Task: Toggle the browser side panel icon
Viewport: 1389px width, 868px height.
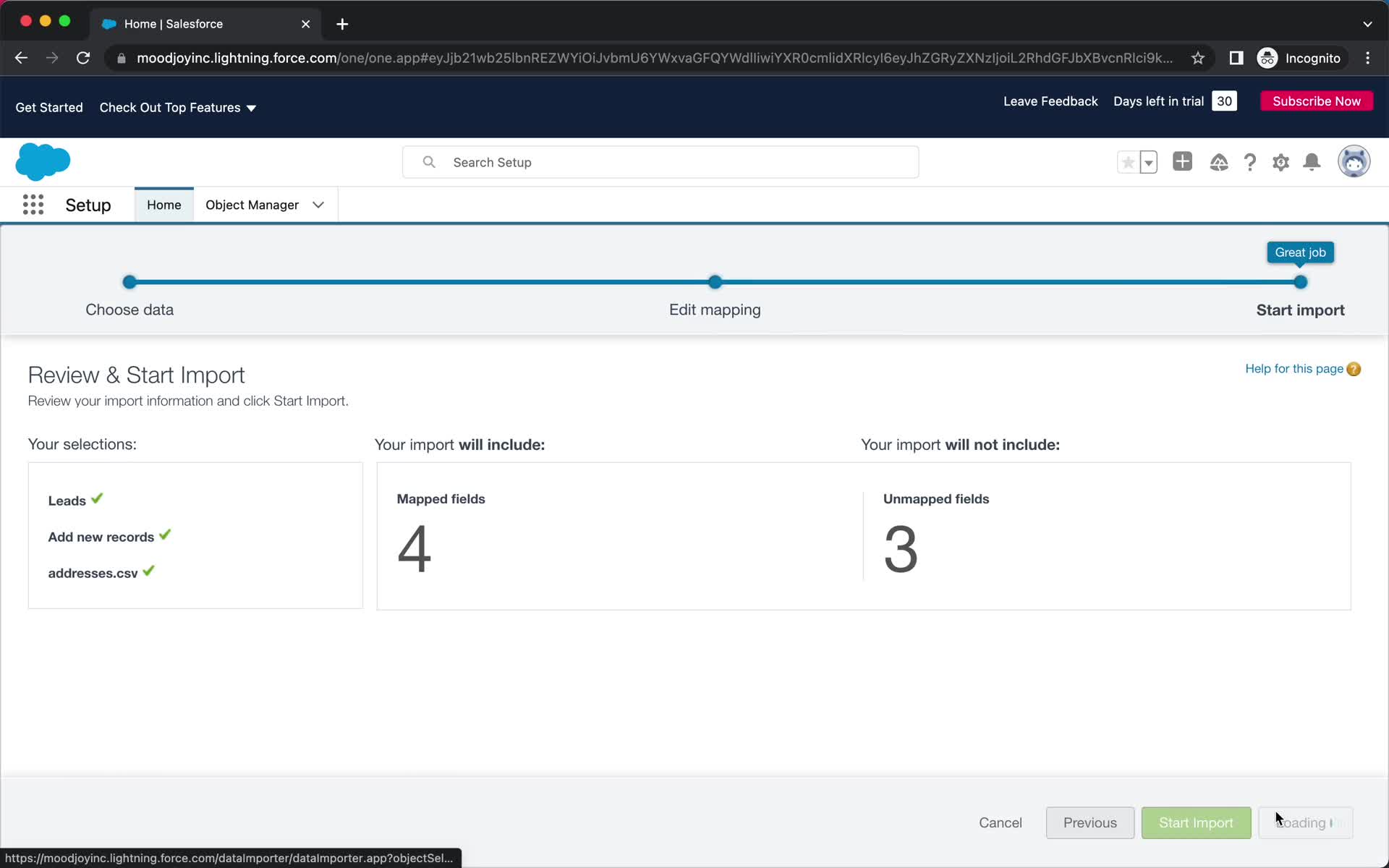Action: tap(1236, 58)
